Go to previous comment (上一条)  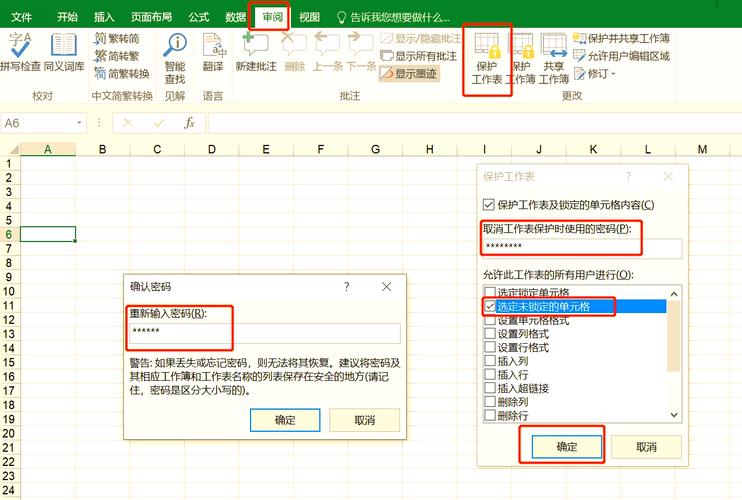(x=327, y=52)
